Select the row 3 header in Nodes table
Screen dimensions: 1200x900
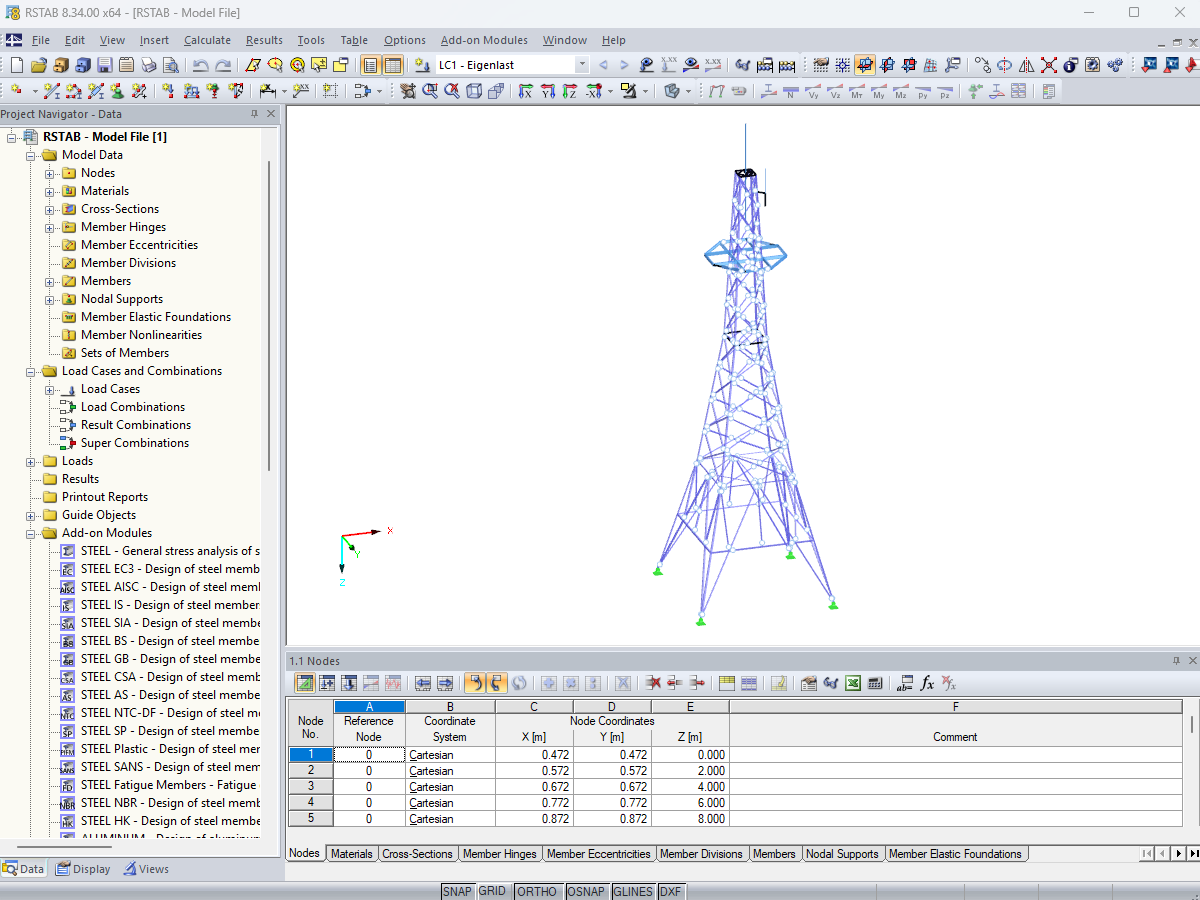click(x=311, y=787)
